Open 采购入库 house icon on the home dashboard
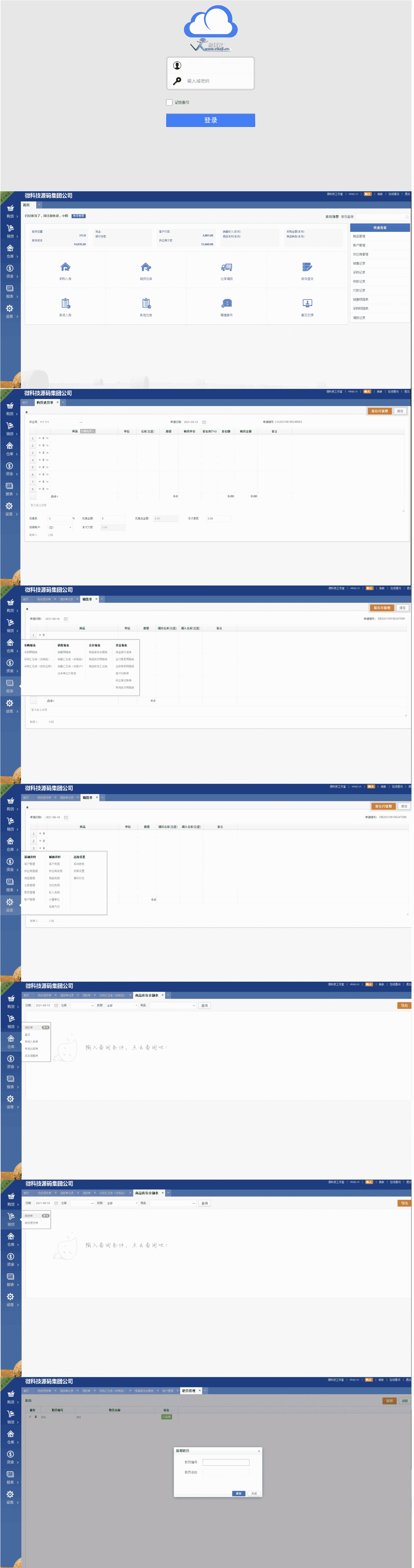This screenshot has height=1568, width=414. pyautogui.click(x=65, y=267)
